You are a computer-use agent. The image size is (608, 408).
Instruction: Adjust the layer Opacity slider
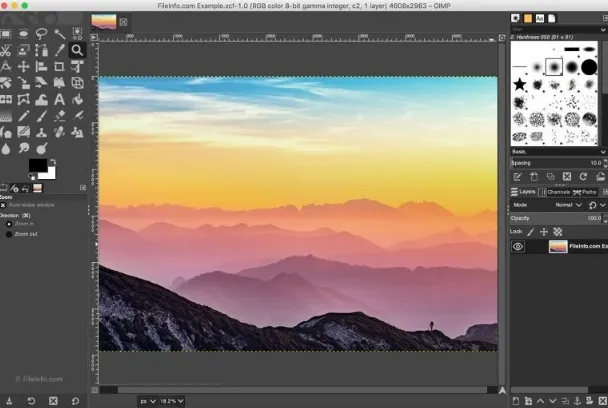[556, 218]
